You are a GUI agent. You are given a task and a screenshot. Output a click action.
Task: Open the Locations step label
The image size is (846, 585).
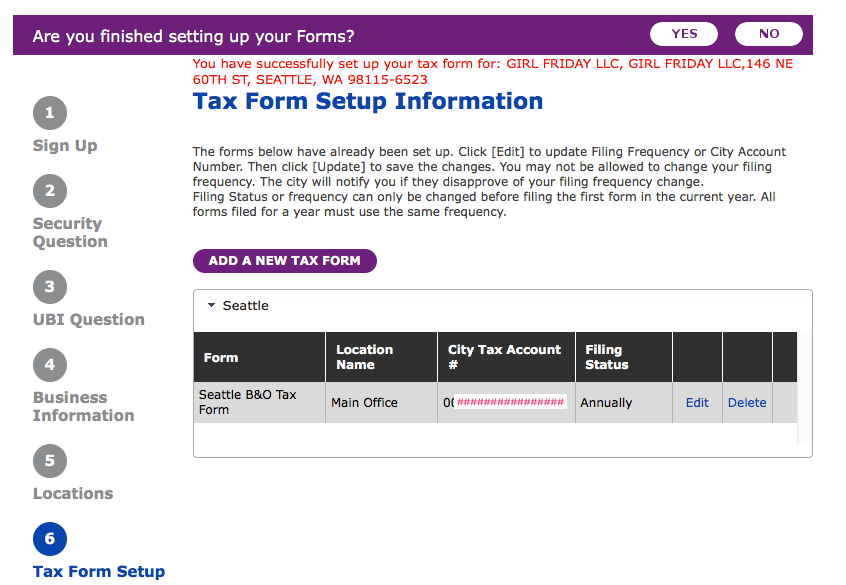coord(73,493)
